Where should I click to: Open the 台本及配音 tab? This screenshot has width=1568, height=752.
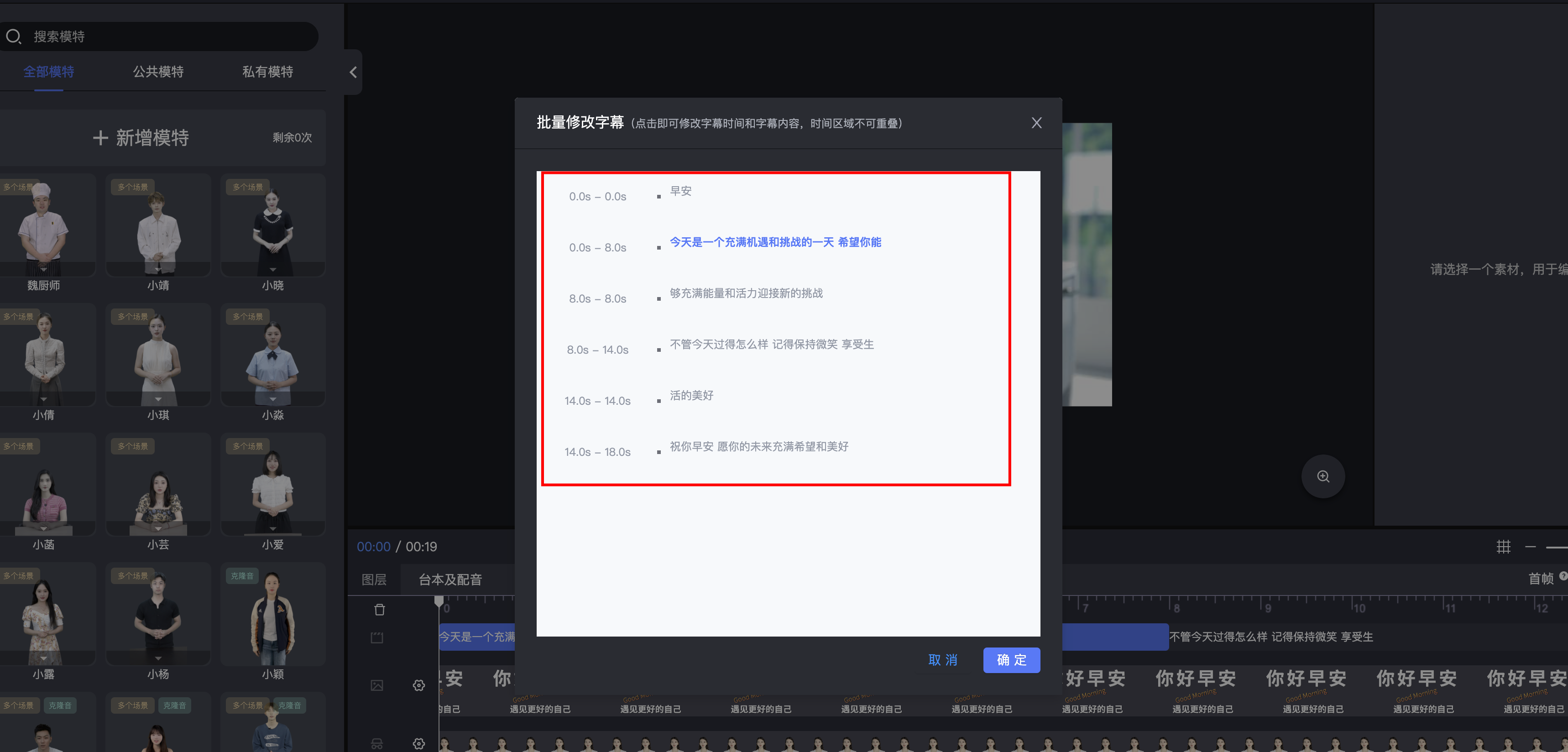pos(450,579)
